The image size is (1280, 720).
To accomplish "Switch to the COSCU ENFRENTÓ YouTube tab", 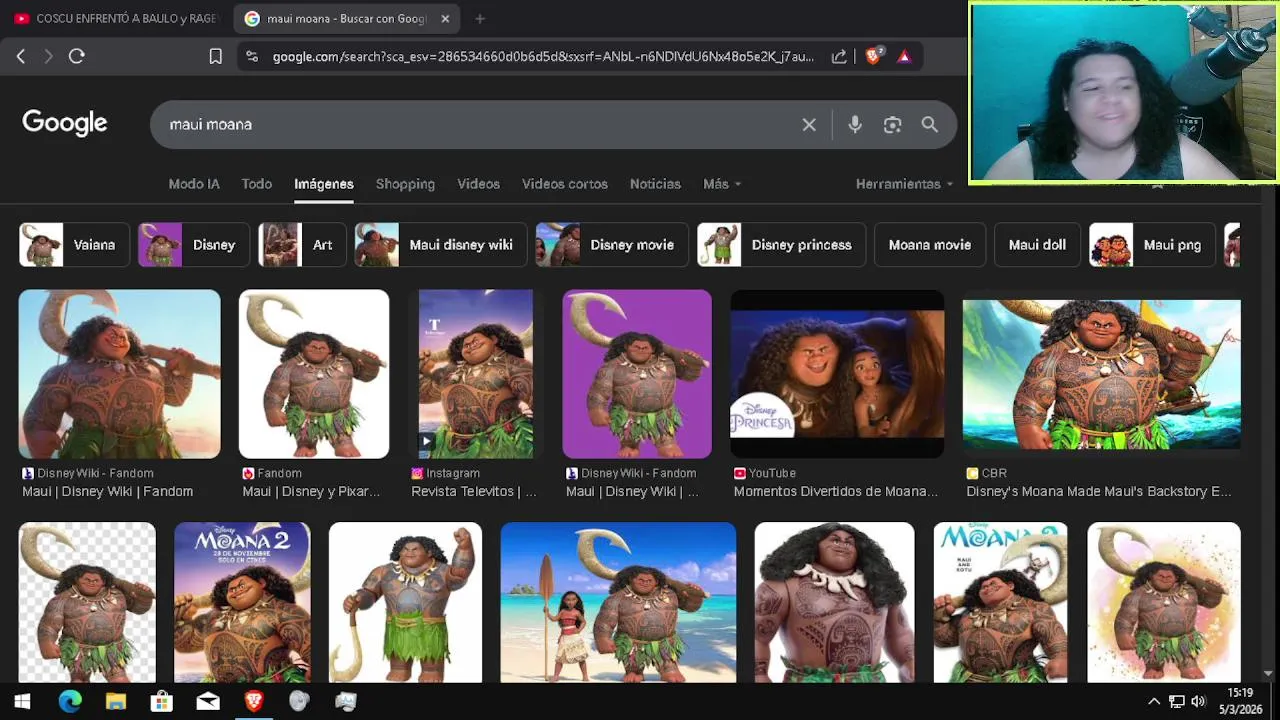I will (x=115, y=18).
